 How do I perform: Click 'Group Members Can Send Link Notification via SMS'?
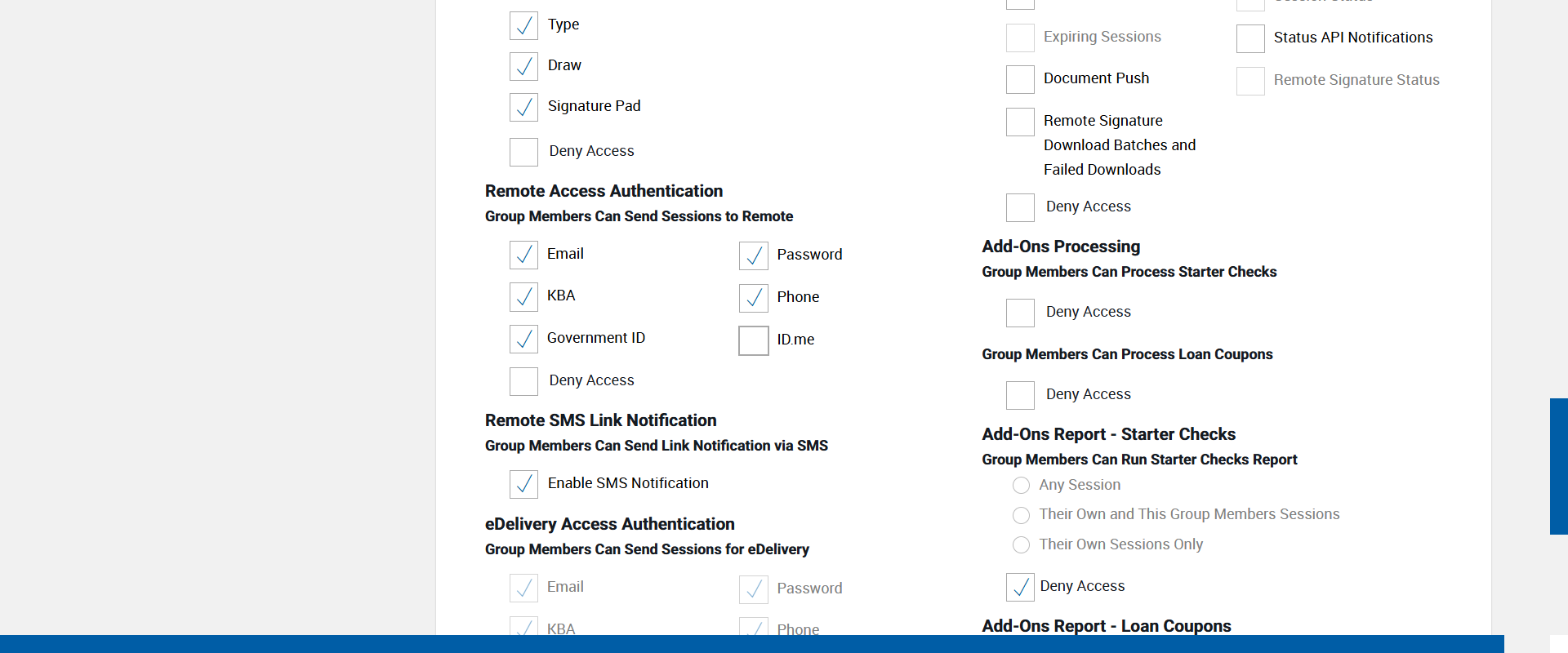657,446
